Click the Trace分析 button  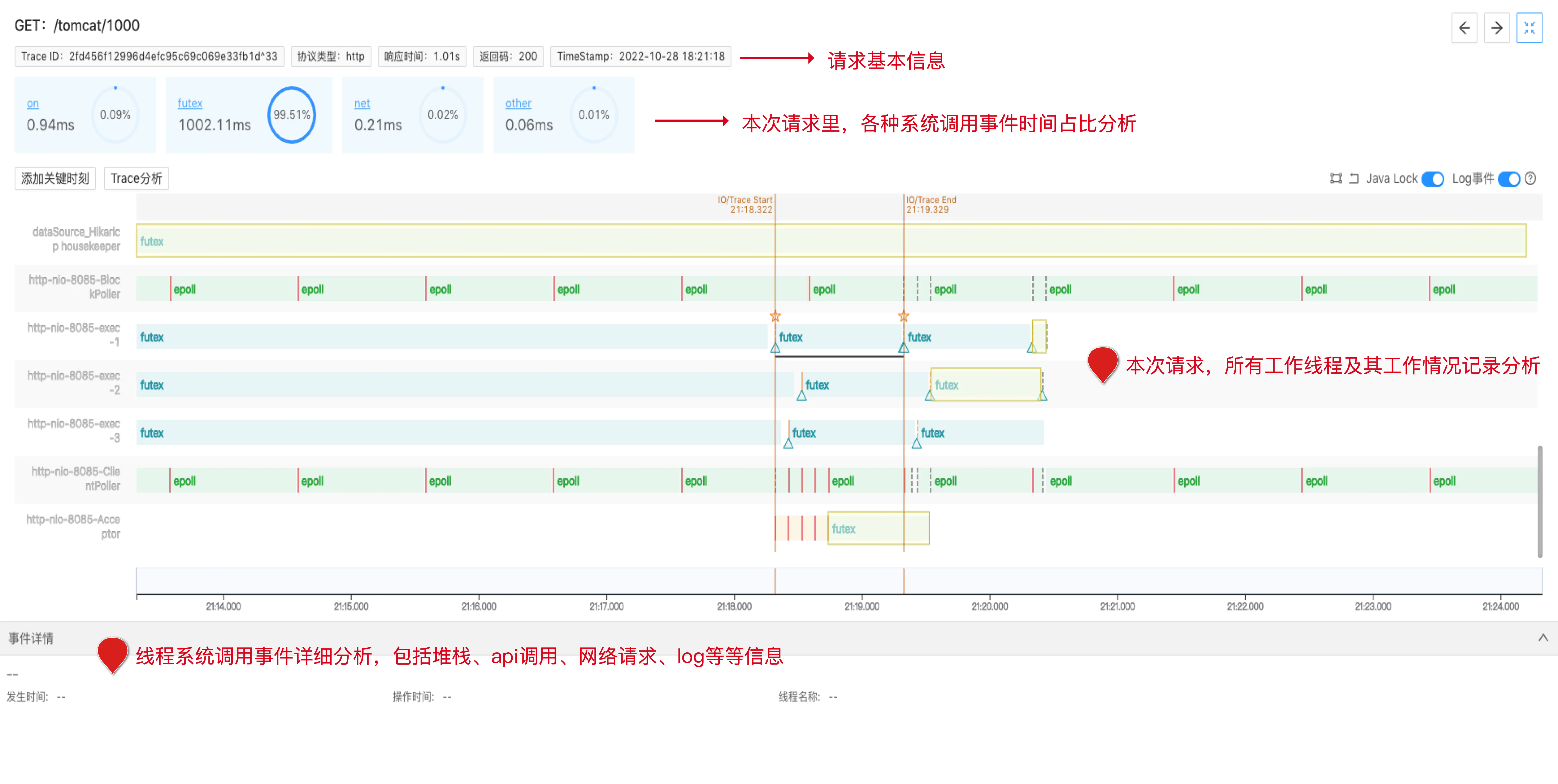(x=136, y=178)
